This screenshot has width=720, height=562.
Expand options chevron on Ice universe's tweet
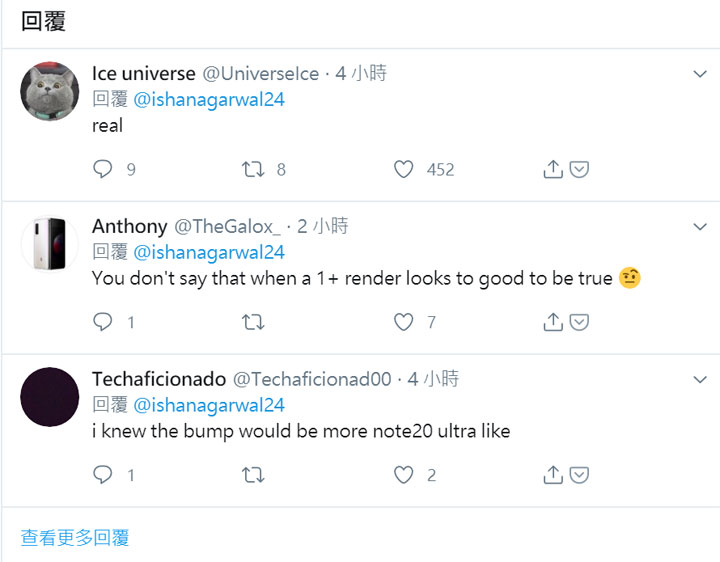coord(701,75)
